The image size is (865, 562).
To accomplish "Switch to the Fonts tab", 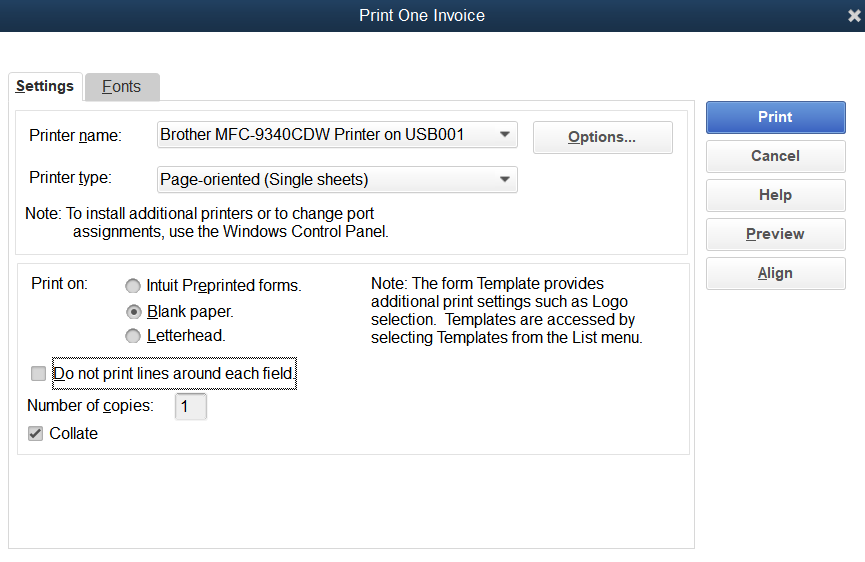I will pyautogui.click(x=122, y=87).
